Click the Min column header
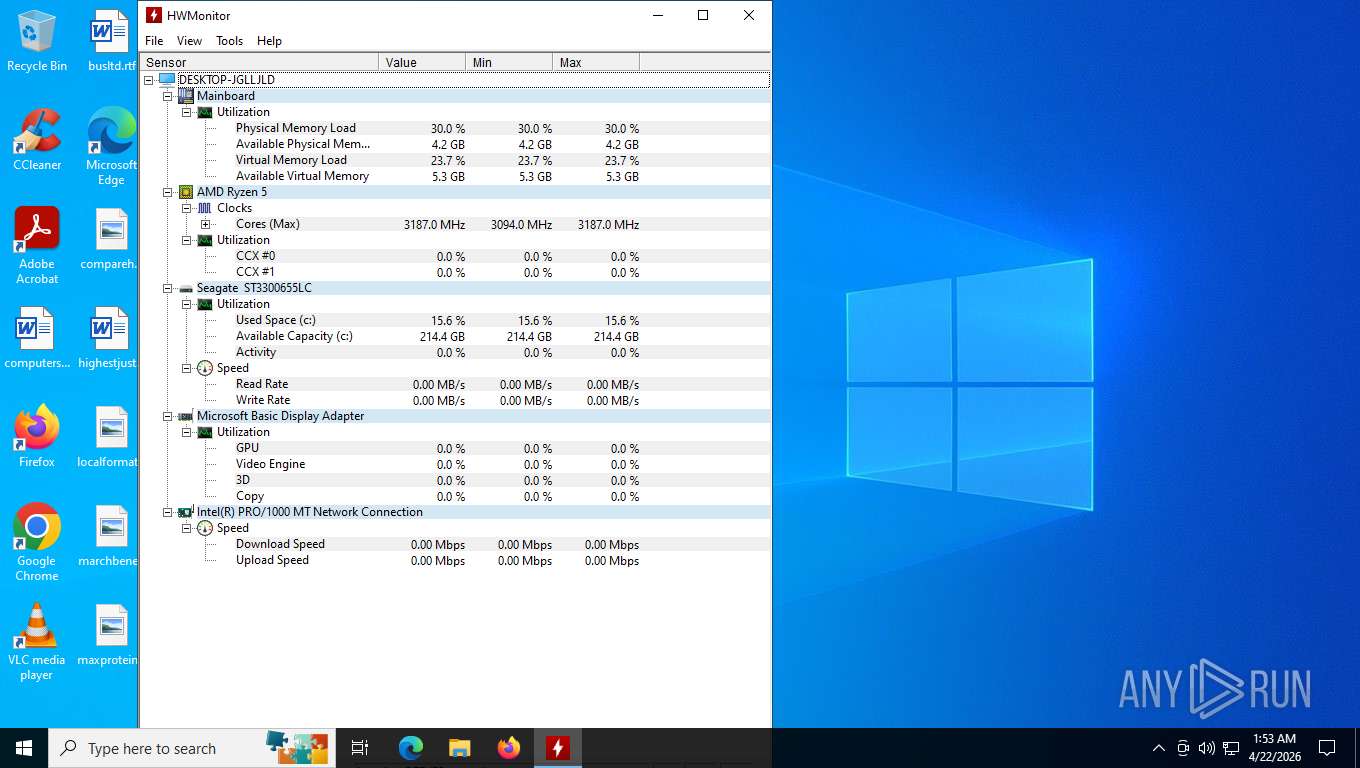The height and width of the screenshot is (768, 1360). (509, 62)
